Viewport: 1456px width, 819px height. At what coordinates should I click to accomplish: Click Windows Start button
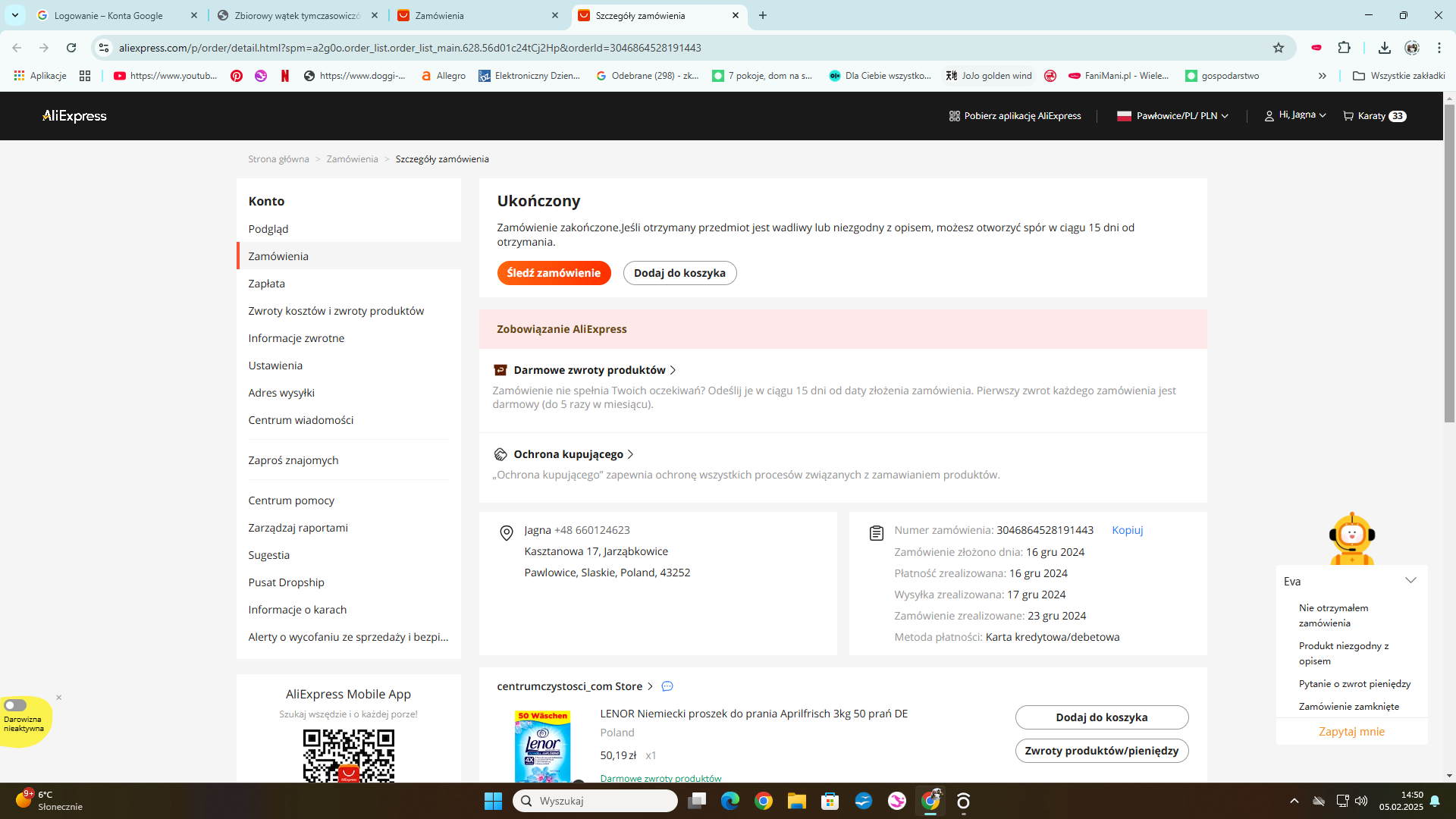(493, 801)
